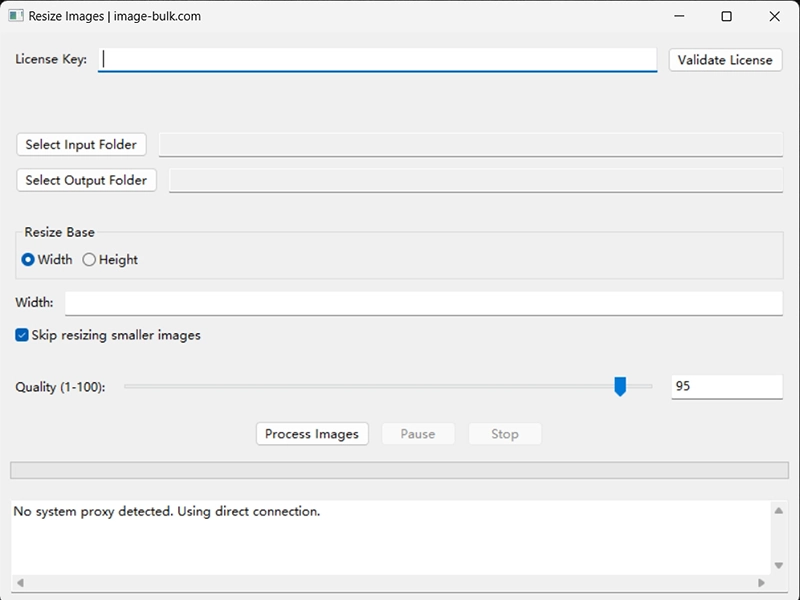This screenshot has width=800, height=600.
Task: Click the Pause button
Action: coord(418,434)
